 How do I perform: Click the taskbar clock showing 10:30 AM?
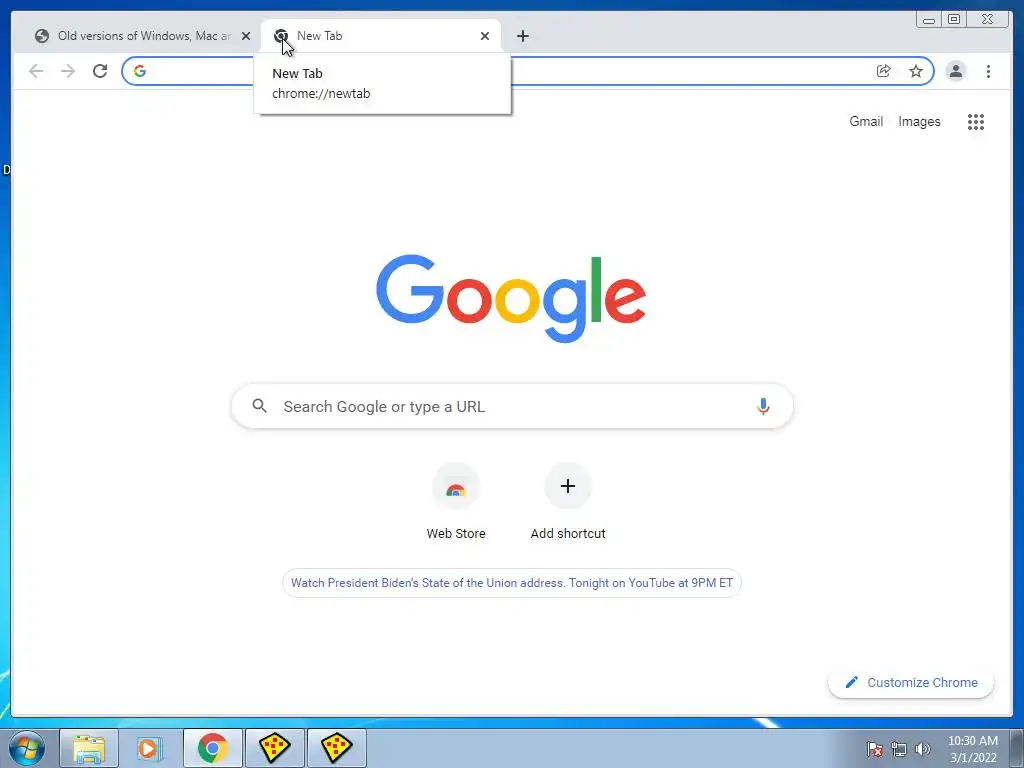(x=973, y=749)
